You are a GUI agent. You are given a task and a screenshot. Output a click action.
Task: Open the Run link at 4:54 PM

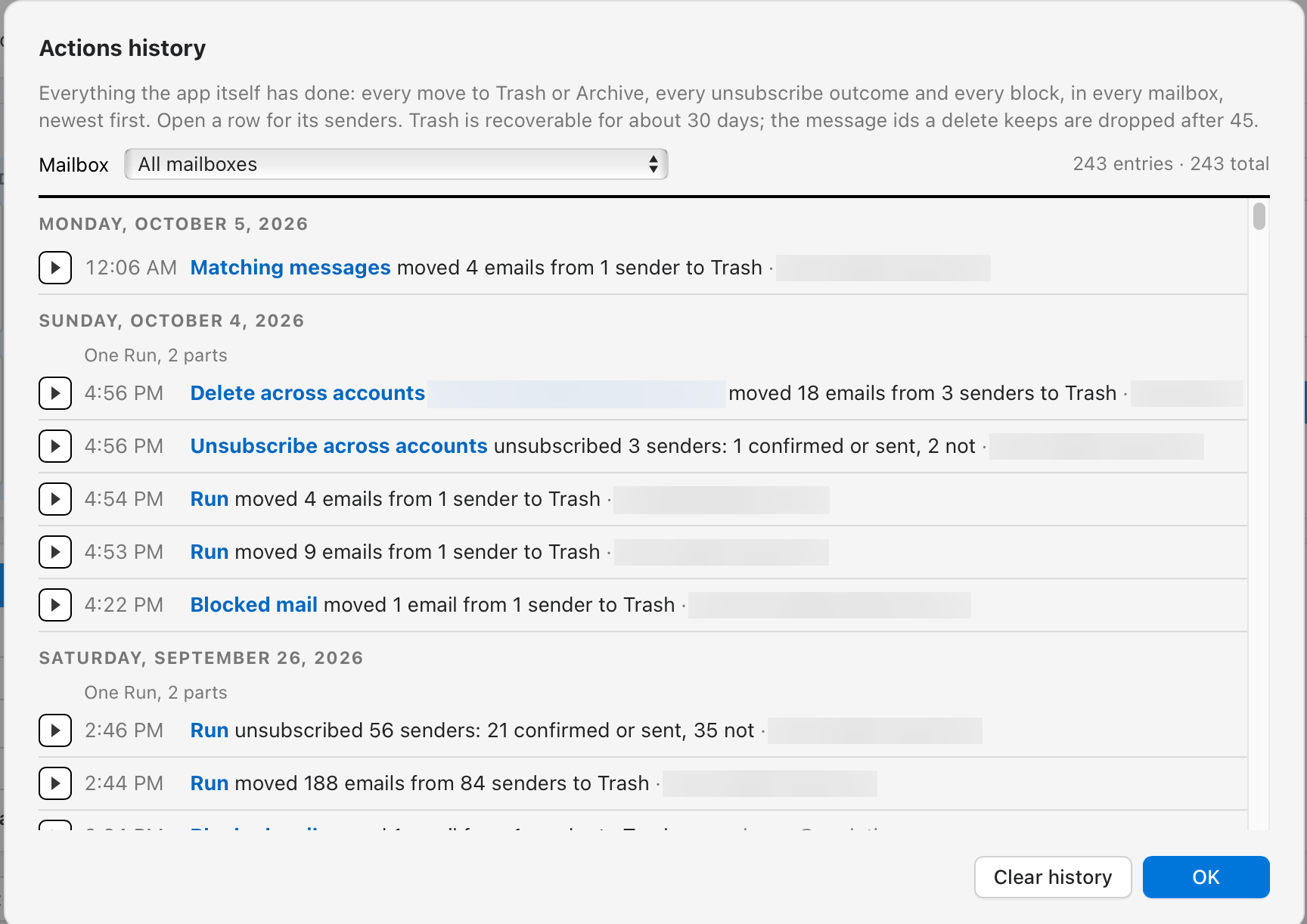click(210, 499)
